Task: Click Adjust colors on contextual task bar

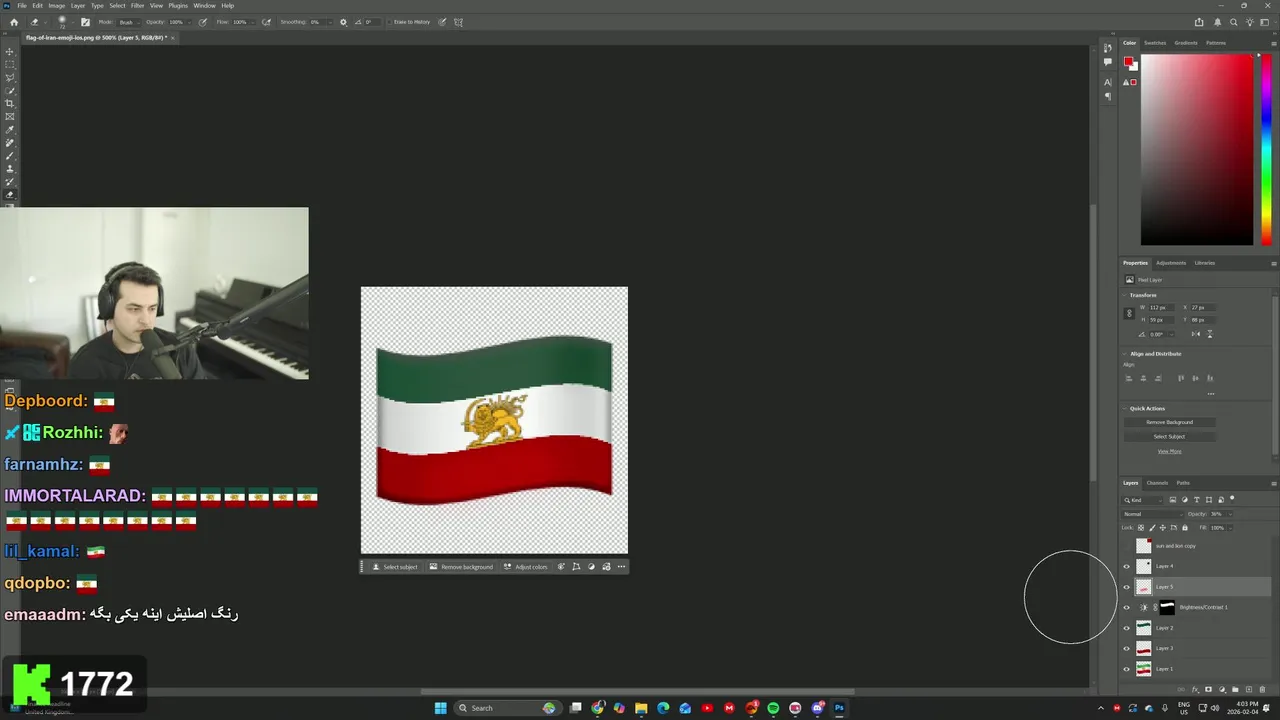Action: (525, 567)
